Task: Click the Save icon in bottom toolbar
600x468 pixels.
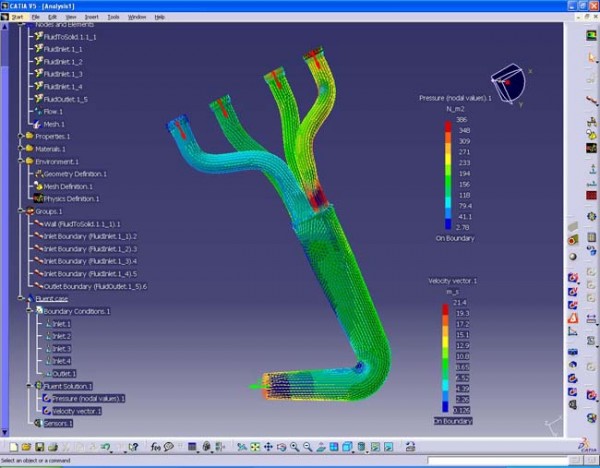Action: click(x=40, y=445)
